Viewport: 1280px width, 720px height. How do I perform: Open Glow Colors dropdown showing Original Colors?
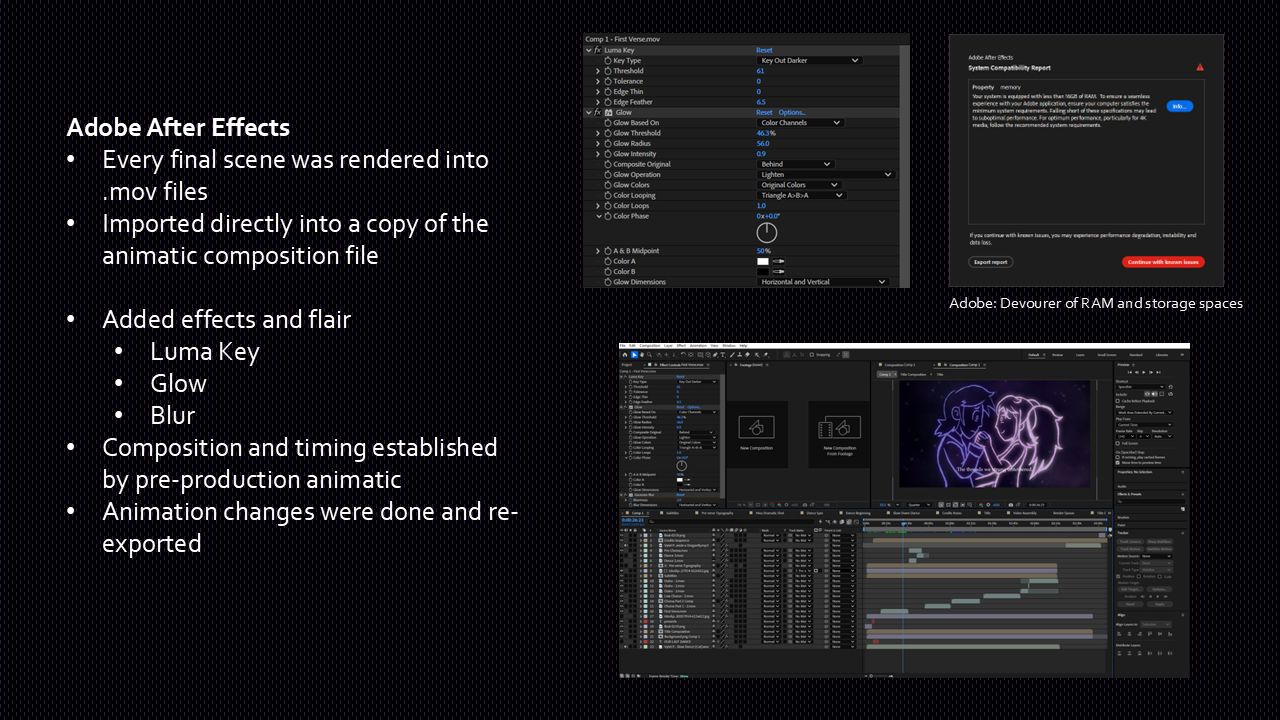(x=798, y=185)
